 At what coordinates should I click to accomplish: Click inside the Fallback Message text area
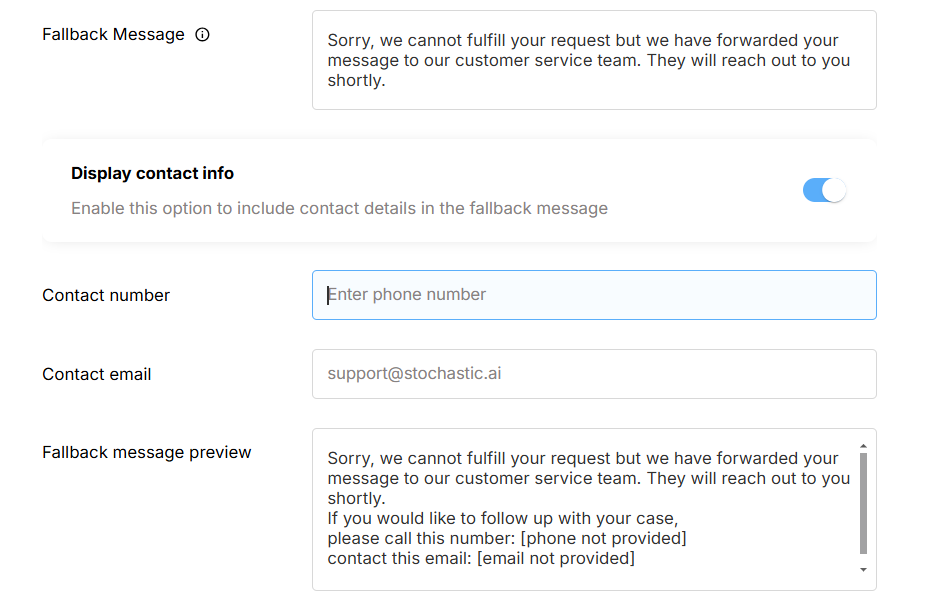594,60
